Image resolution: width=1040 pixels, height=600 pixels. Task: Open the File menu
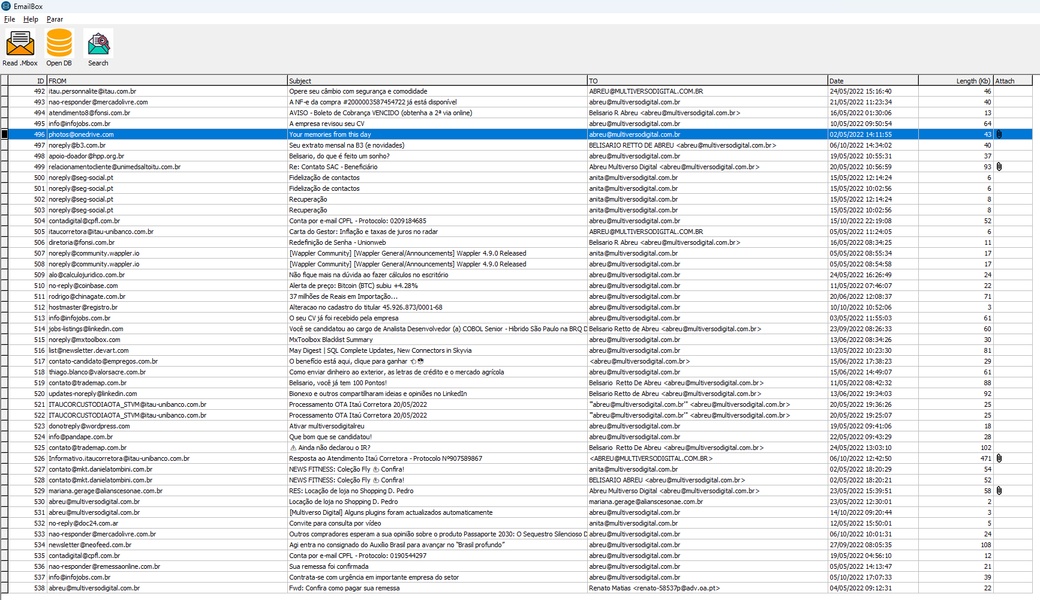point(9,19)
